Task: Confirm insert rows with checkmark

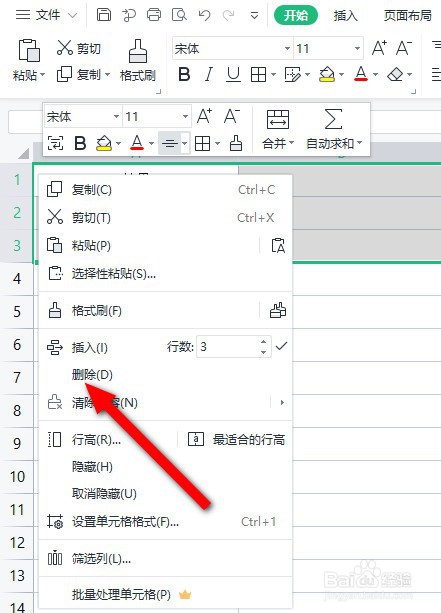Action: (x=281, y=346)
